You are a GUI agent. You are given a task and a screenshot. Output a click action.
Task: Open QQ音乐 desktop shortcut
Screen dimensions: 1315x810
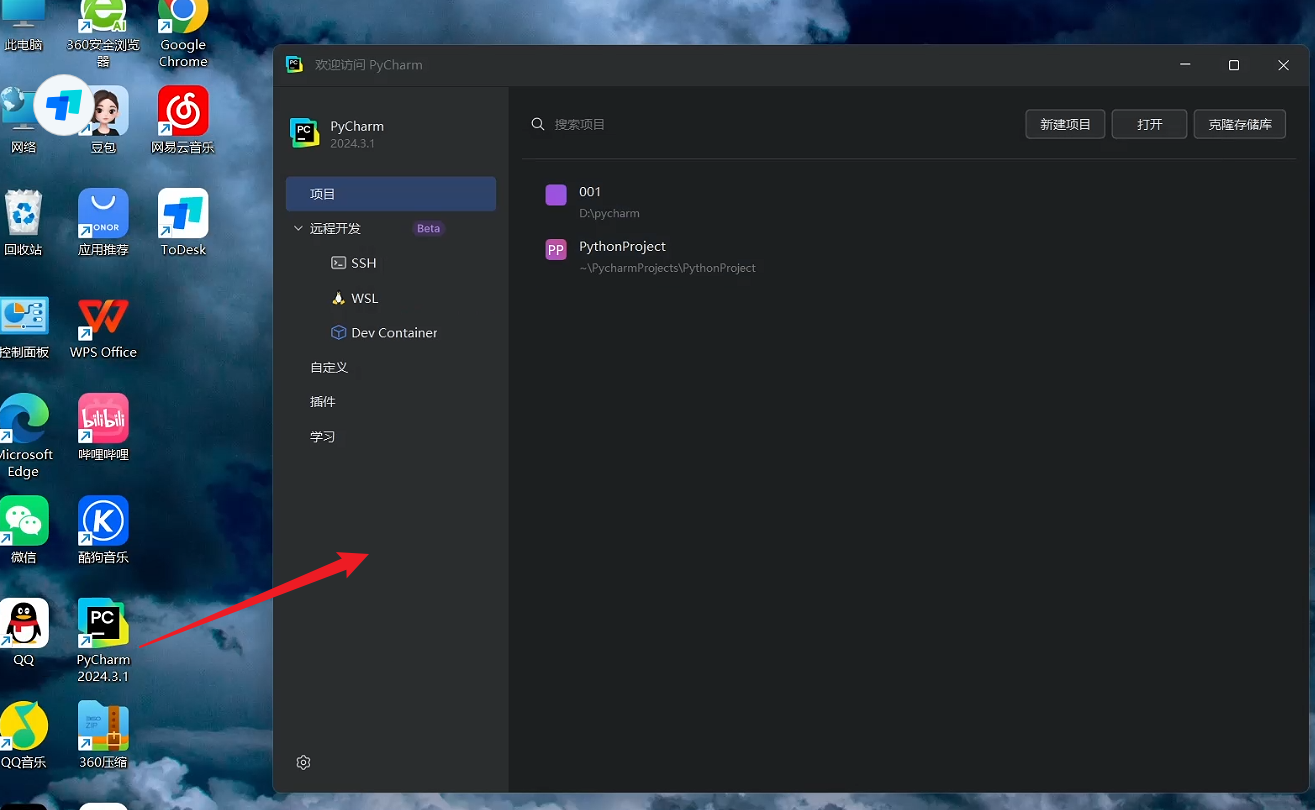pos(23,735)
